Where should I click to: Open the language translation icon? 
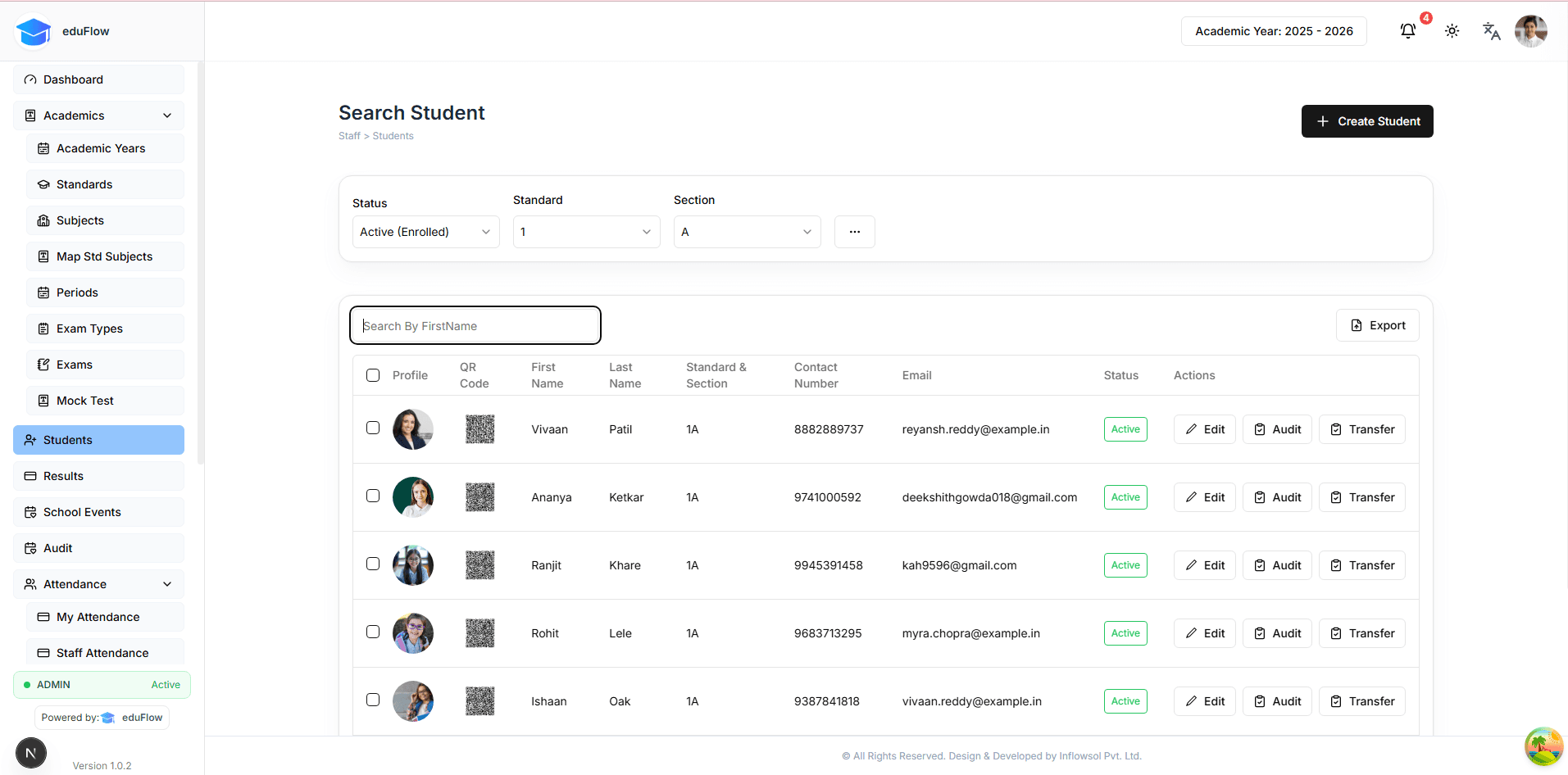click(x=1491, y=31)
